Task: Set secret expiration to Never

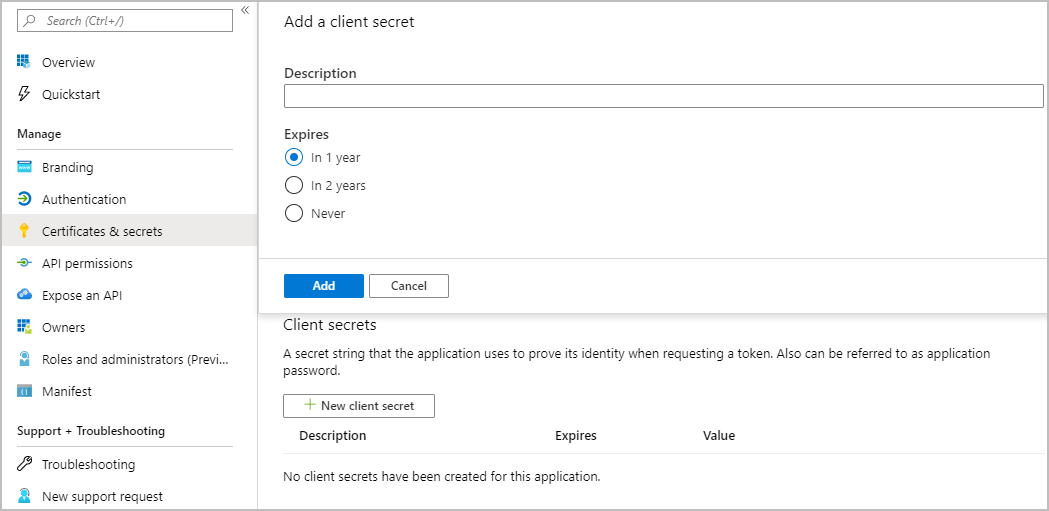Action: 294,213
